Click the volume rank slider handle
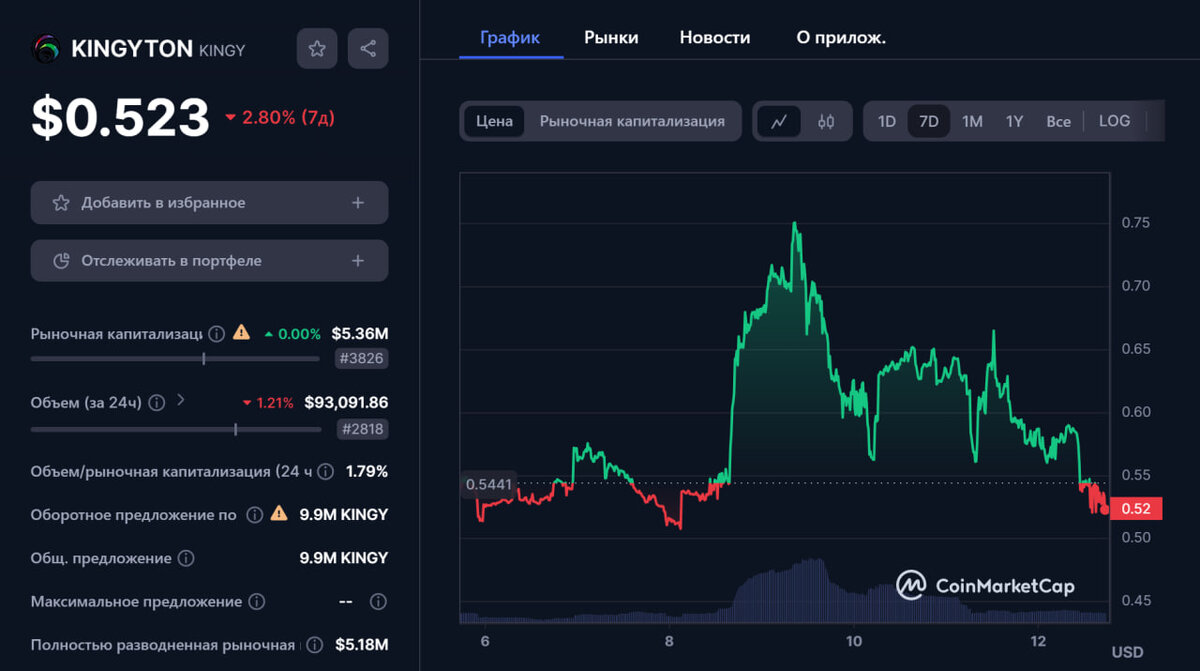Screen dimensions: 1200x671 [236, 430]
